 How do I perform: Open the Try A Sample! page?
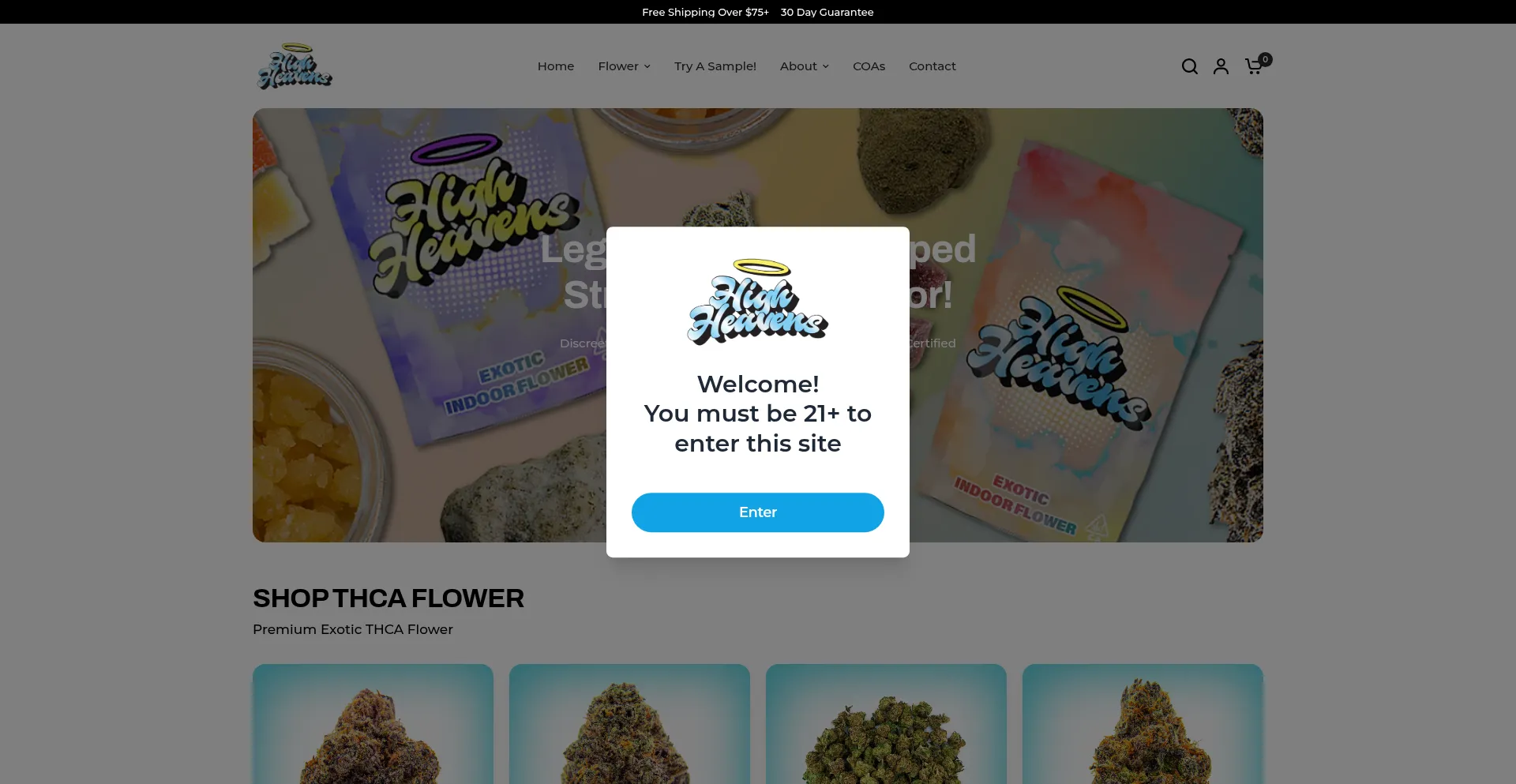point(715,66)
